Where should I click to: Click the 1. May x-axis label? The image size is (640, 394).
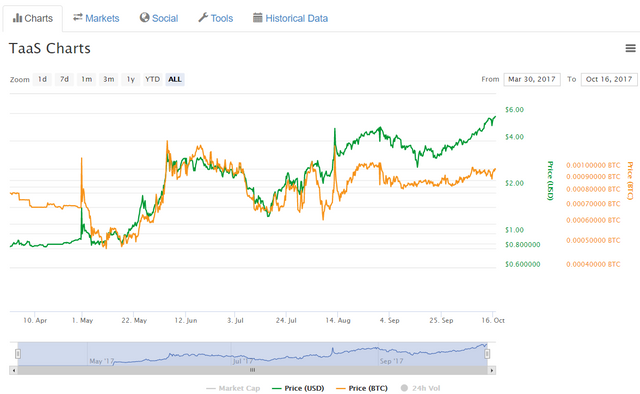82,321
